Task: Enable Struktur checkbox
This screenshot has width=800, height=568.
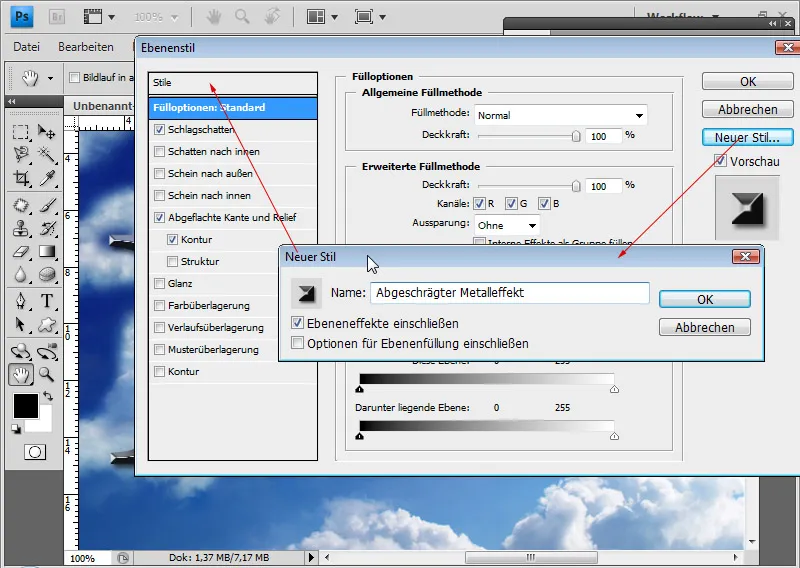Action: tap(172, 261)
